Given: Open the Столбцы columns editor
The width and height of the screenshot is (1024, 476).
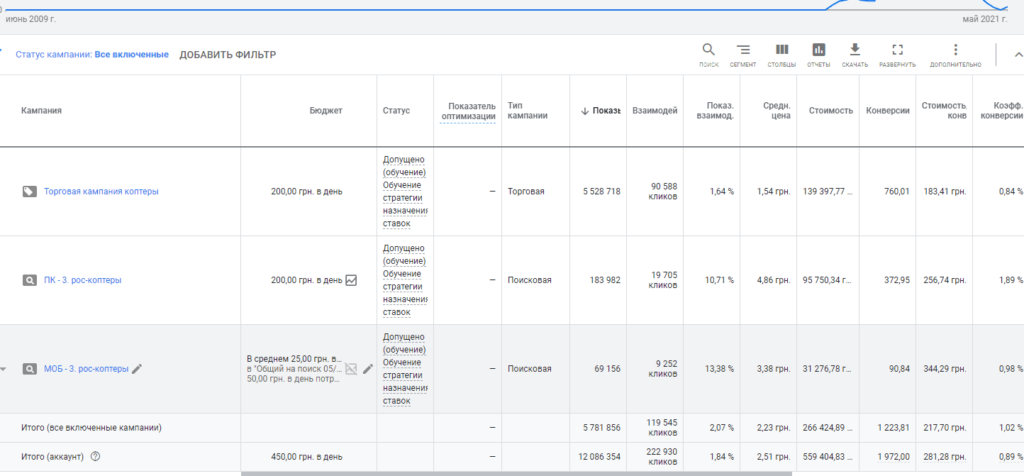Looking at the screenshot, I should [782, 50].
